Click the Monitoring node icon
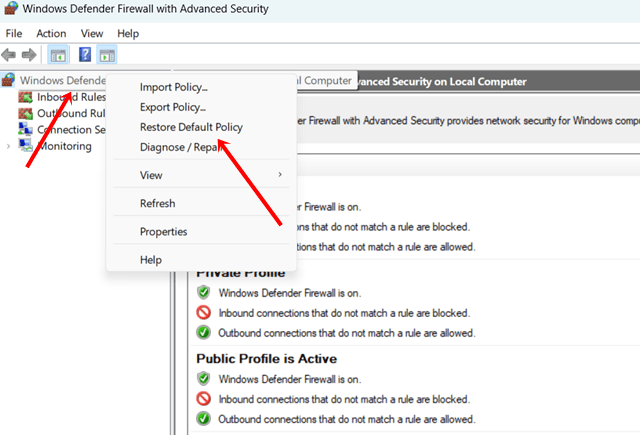This screenshot has height=435, width=640. pos(26,146)
